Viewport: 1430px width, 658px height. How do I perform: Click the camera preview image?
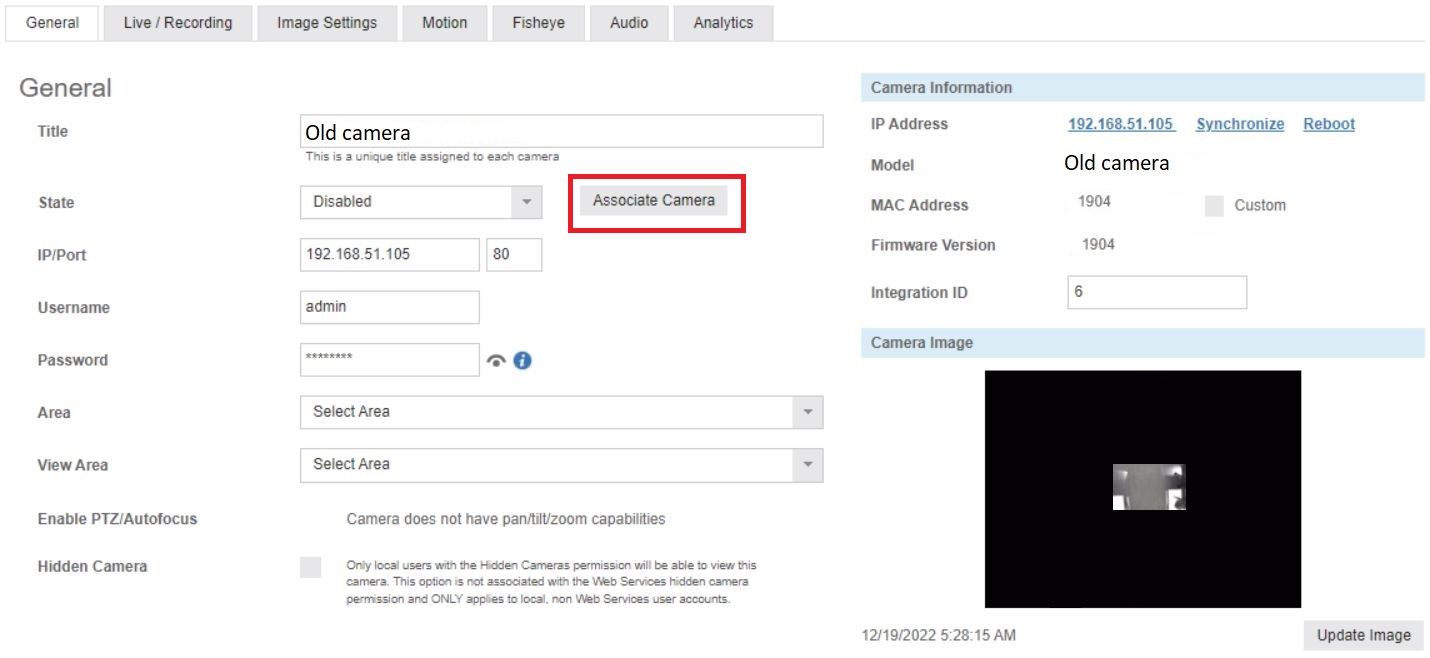[x=1142, y=488]
